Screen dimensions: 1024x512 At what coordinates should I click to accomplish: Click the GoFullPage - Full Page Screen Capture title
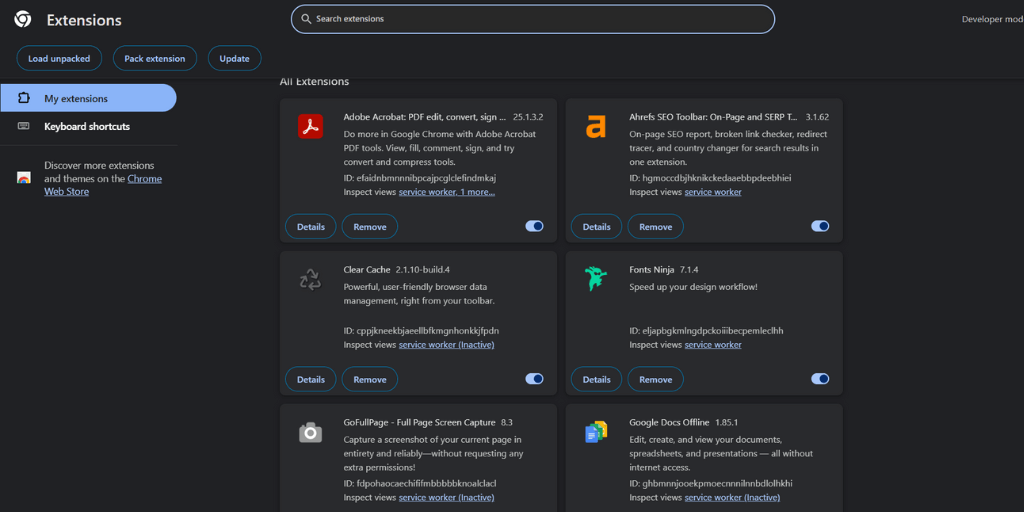pos(420,423)
